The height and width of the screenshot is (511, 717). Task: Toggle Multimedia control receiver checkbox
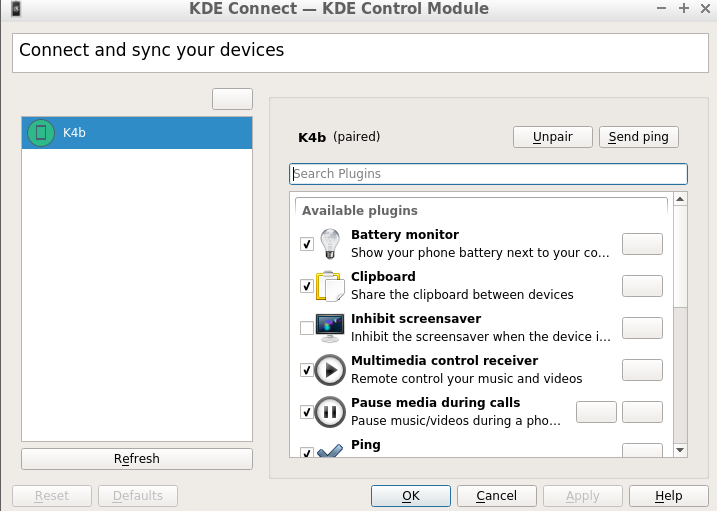[307, 370]
